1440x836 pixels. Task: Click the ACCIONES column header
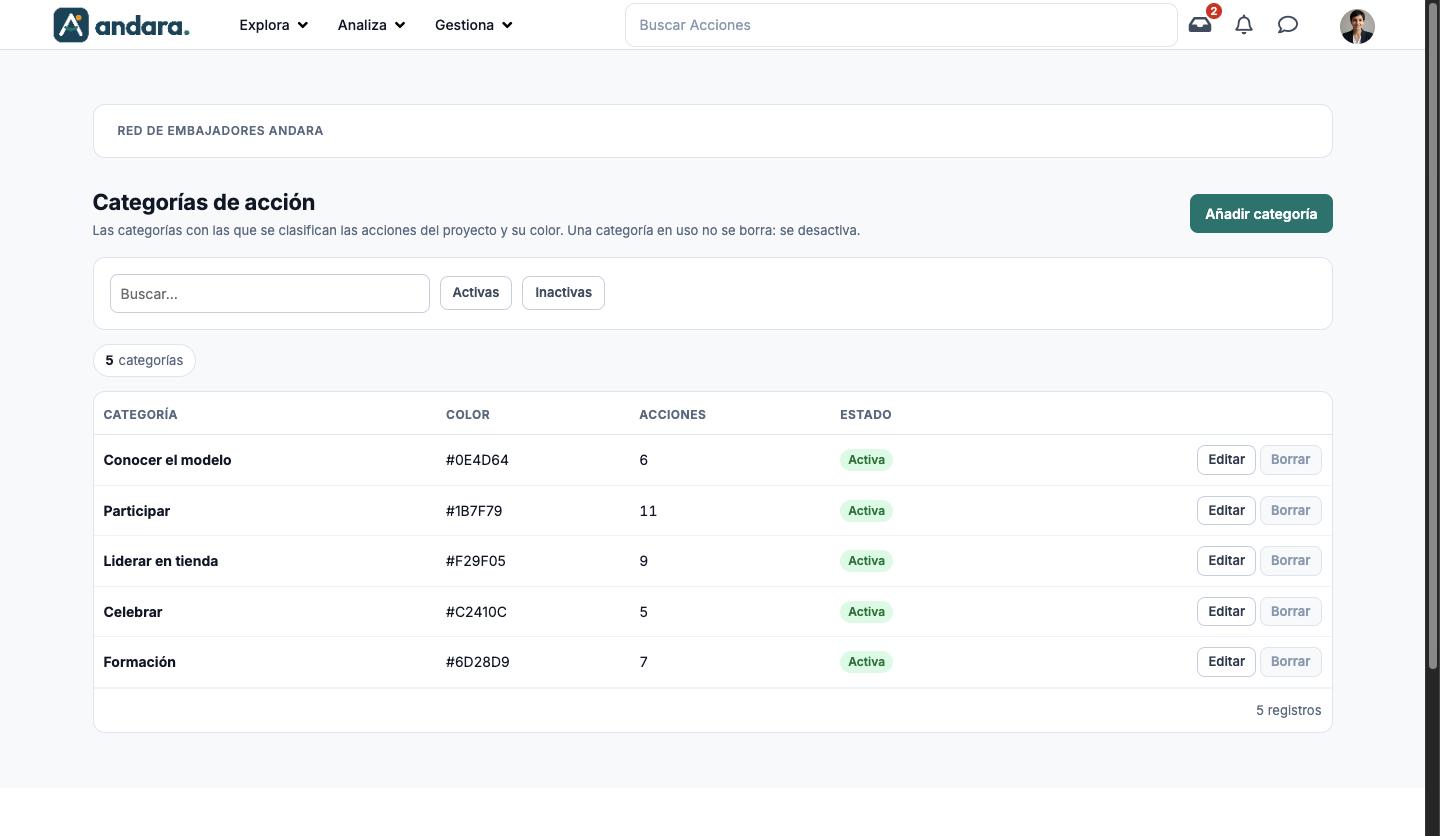point(672,414)
